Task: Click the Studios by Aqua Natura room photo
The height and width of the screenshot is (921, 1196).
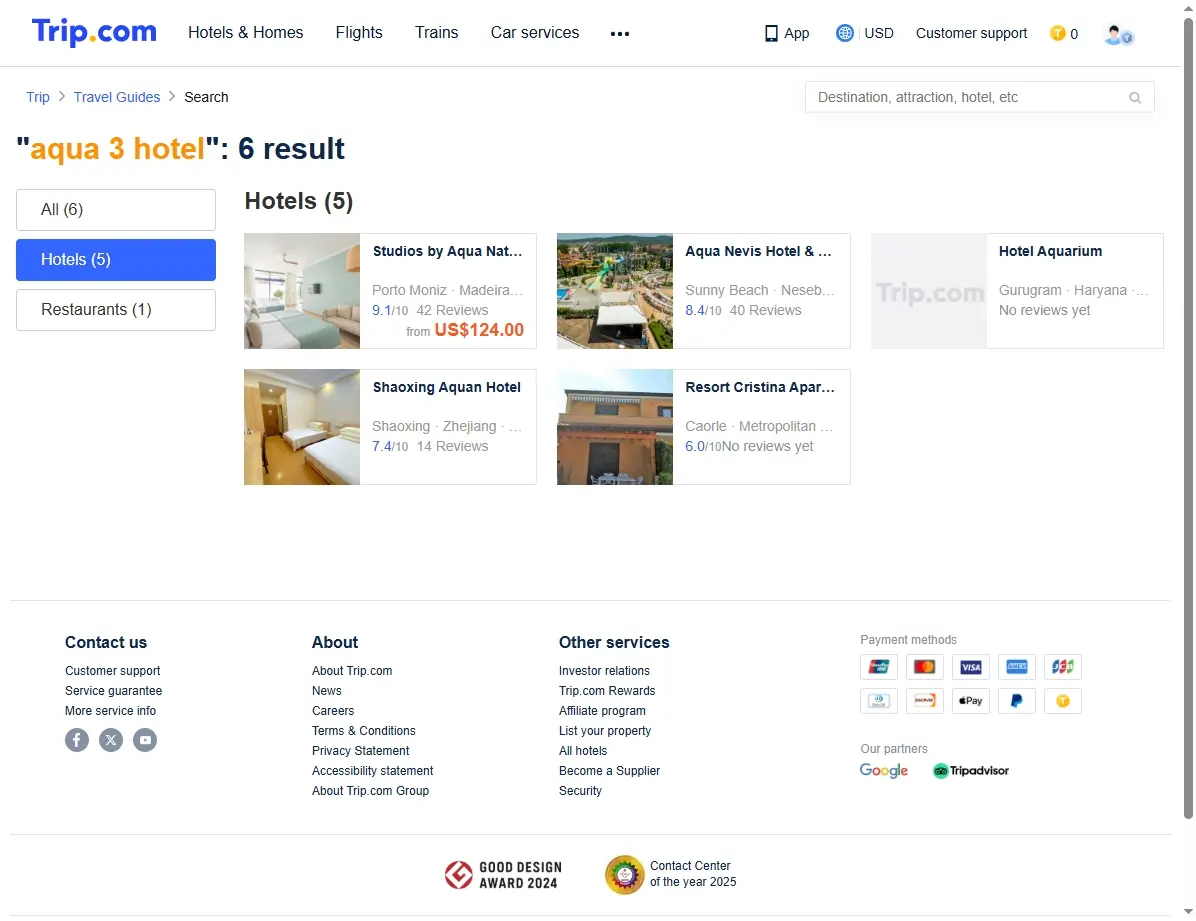Action: 302,291
